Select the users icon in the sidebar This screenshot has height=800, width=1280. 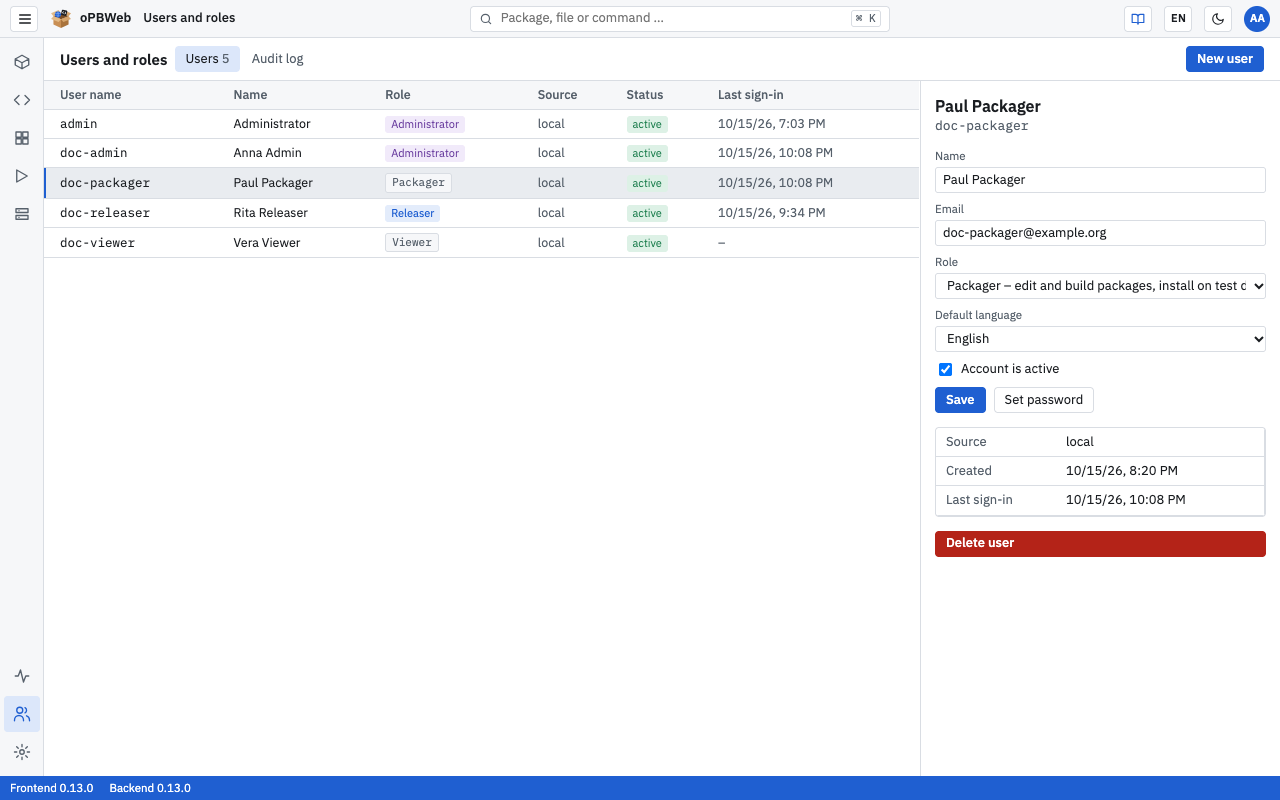pyautogui.click(x=22, y=714)
